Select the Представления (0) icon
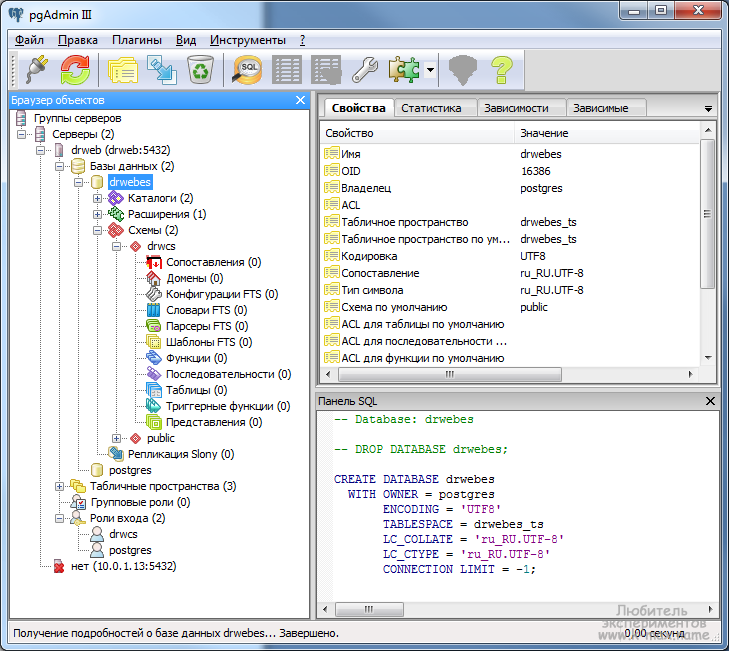 point(154,422)
